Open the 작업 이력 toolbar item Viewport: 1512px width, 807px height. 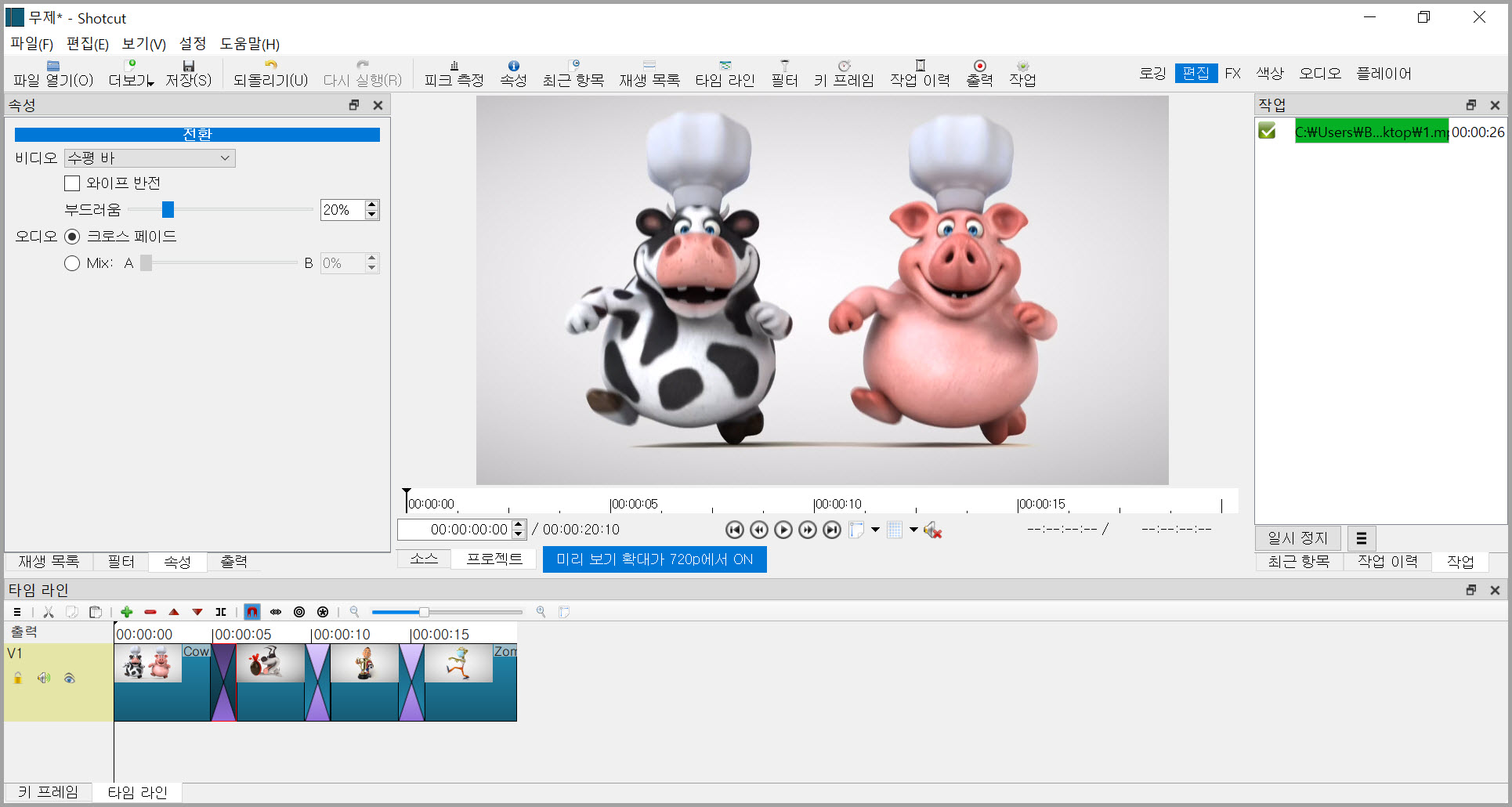920,74
